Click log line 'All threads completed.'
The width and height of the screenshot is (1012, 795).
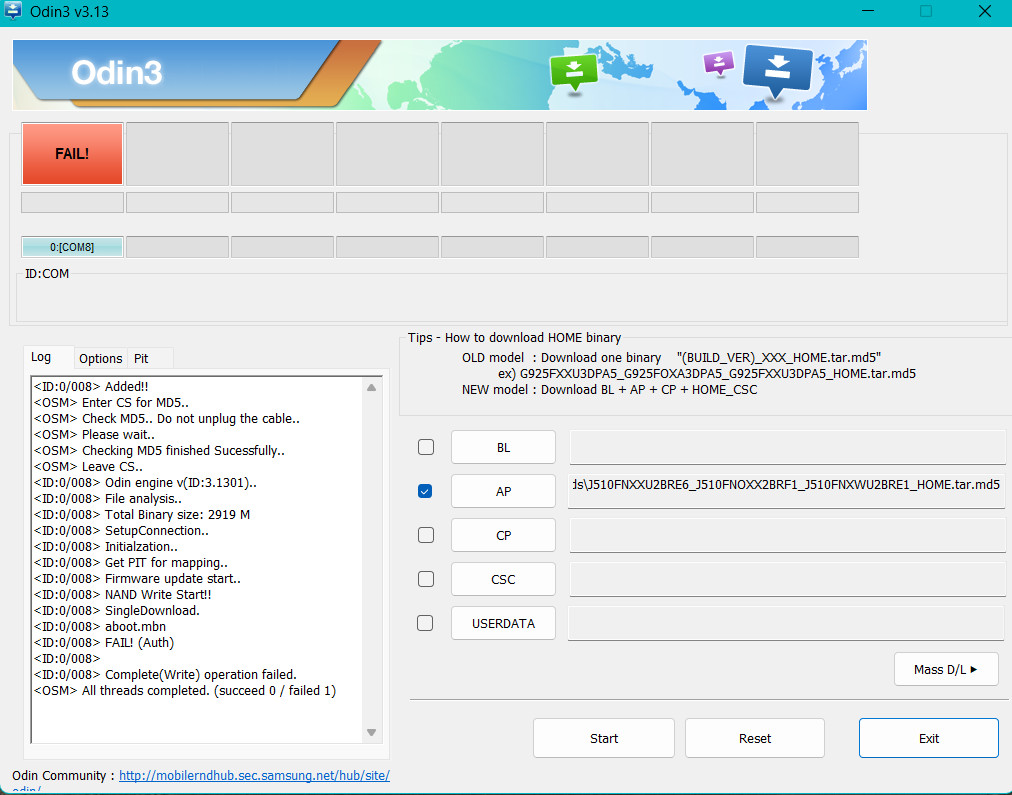[185, 690]
